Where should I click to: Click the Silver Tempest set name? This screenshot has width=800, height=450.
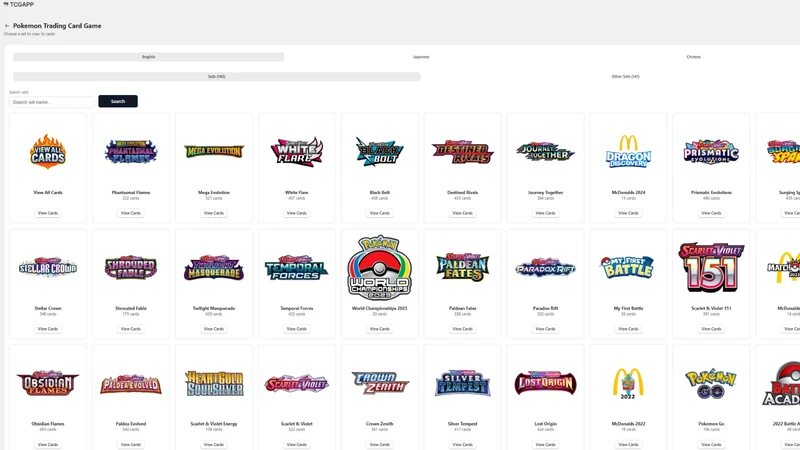pyautogui.click(x=462, y=424)
